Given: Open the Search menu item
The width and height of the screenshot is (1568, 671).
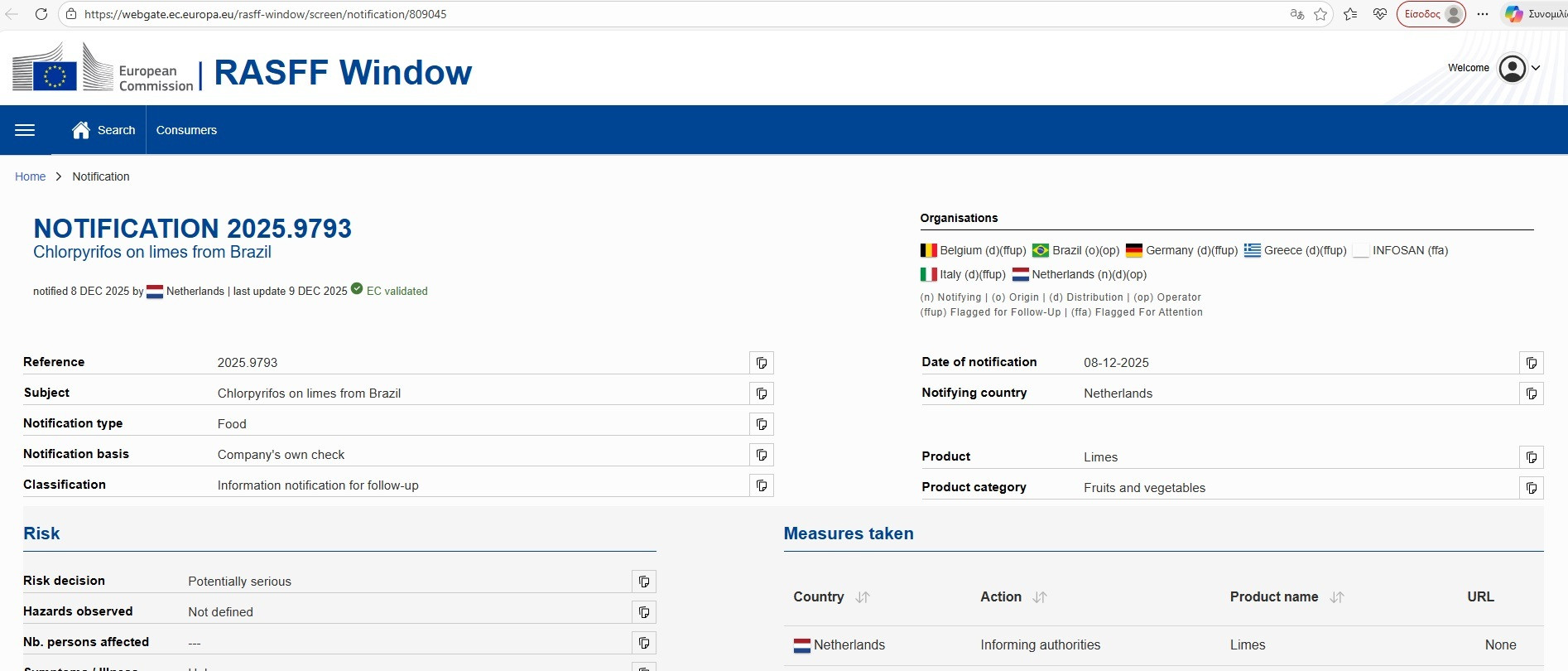Looking at the screenshot, I should [x=104, y=130].
